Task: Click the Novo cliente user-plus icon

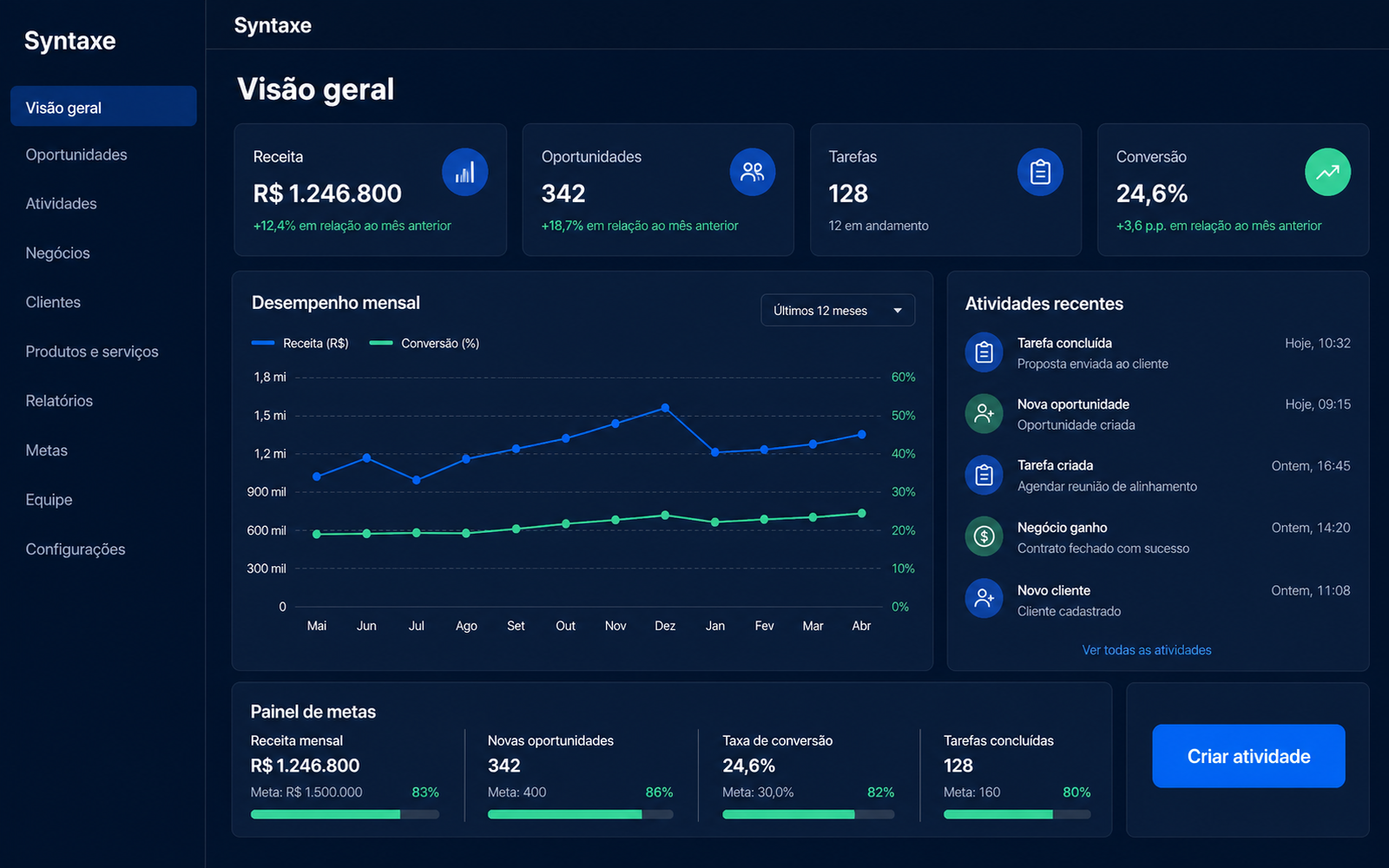Action: 984,598
